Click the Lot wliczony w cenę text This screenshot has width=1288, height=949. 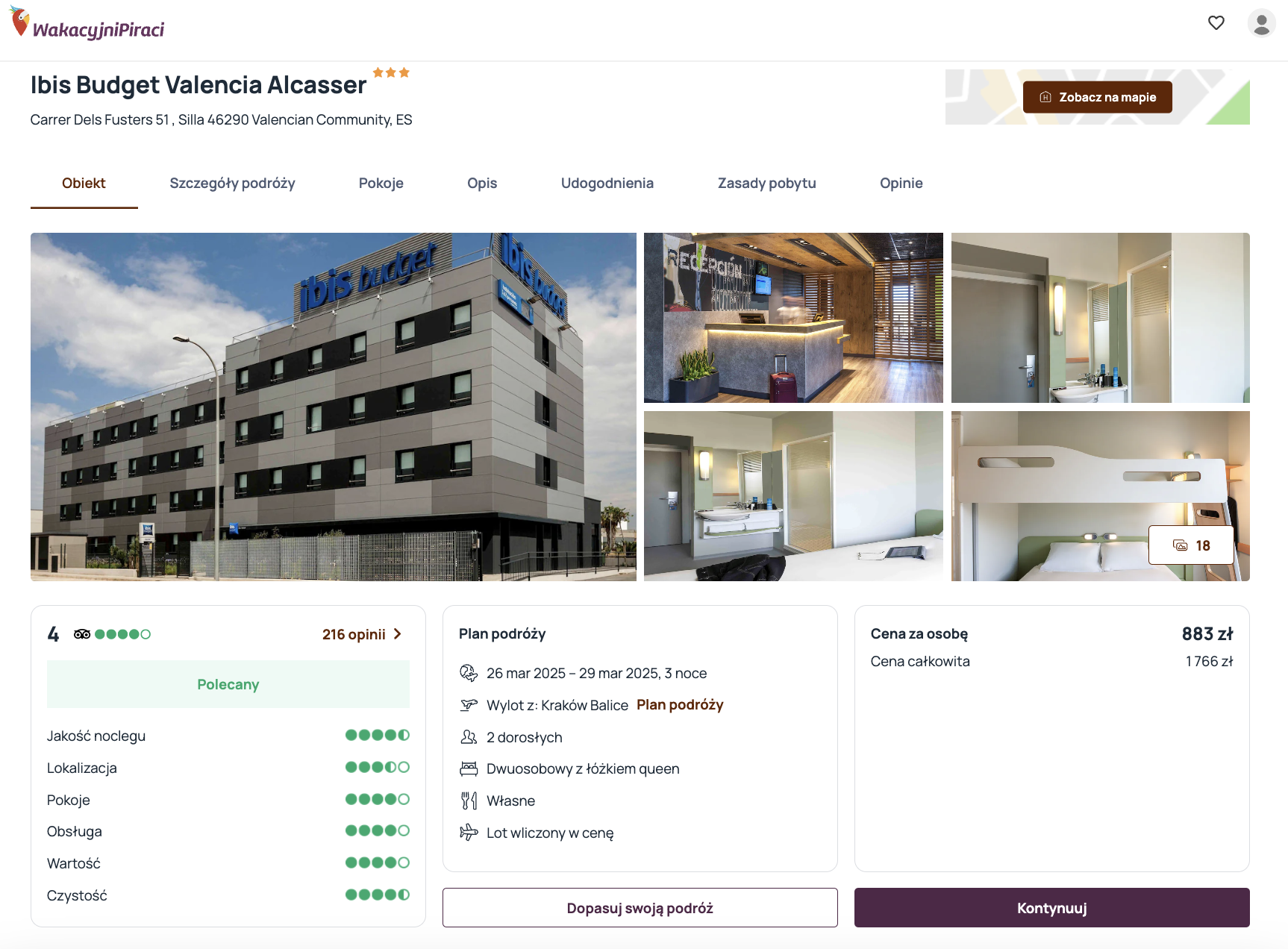click(x=550, y=833)
